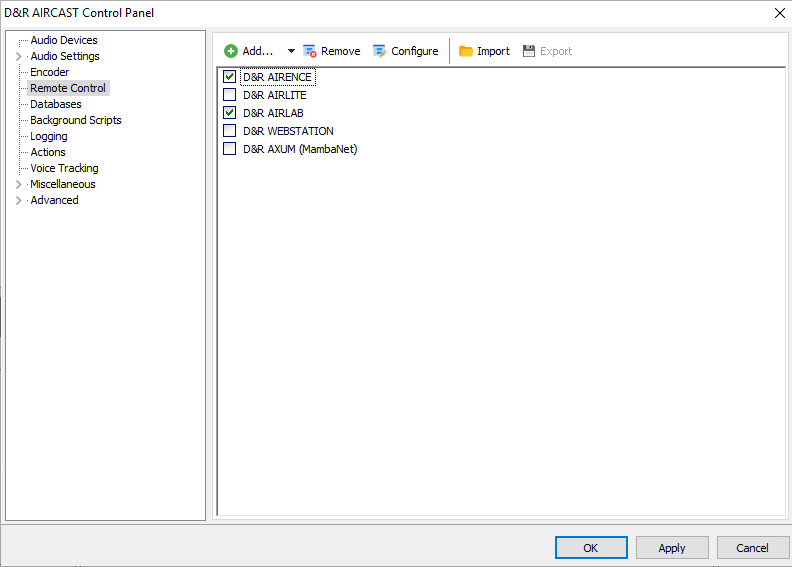Expand the Advanced tree node

pos(19,200)
